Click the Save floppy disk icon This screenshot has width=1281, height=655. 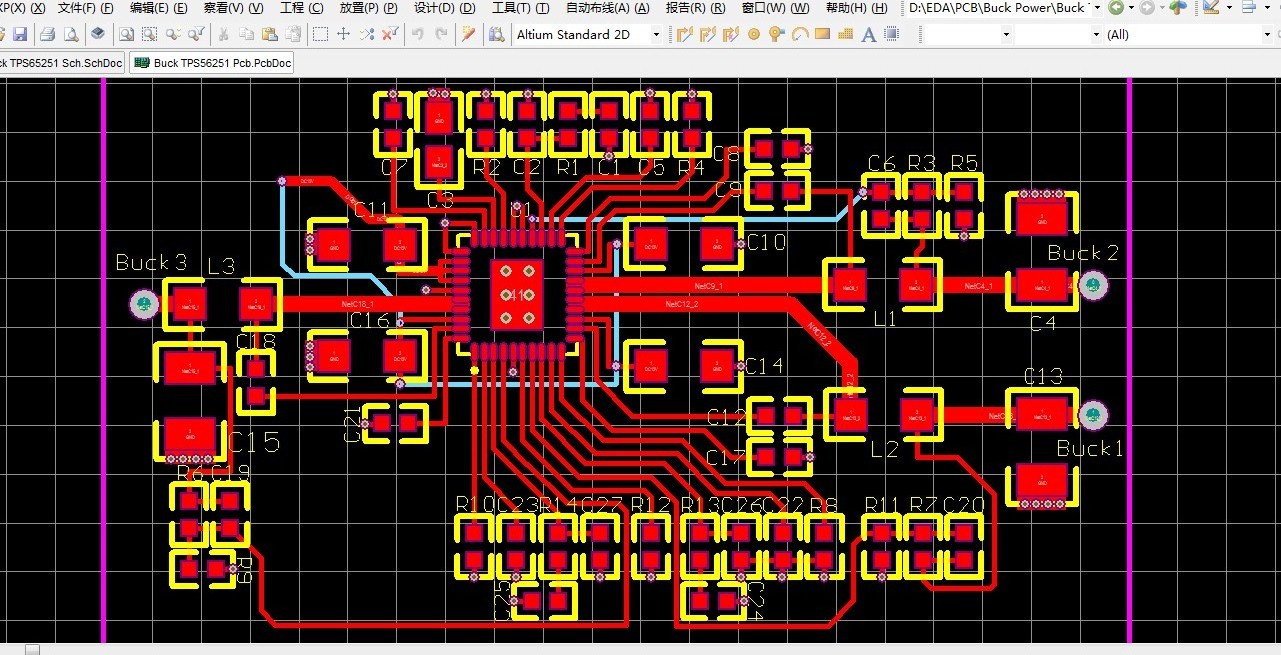[x=20, y=34]
